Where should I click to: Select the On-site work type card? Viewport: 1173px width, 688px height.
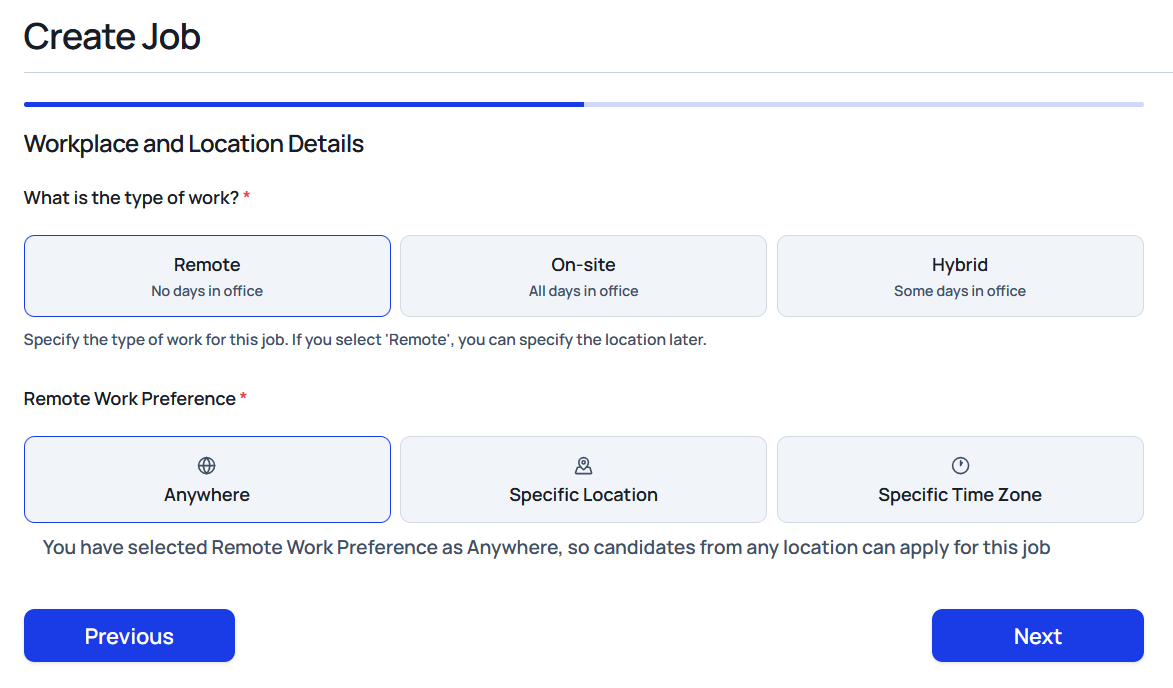point(583,276)
